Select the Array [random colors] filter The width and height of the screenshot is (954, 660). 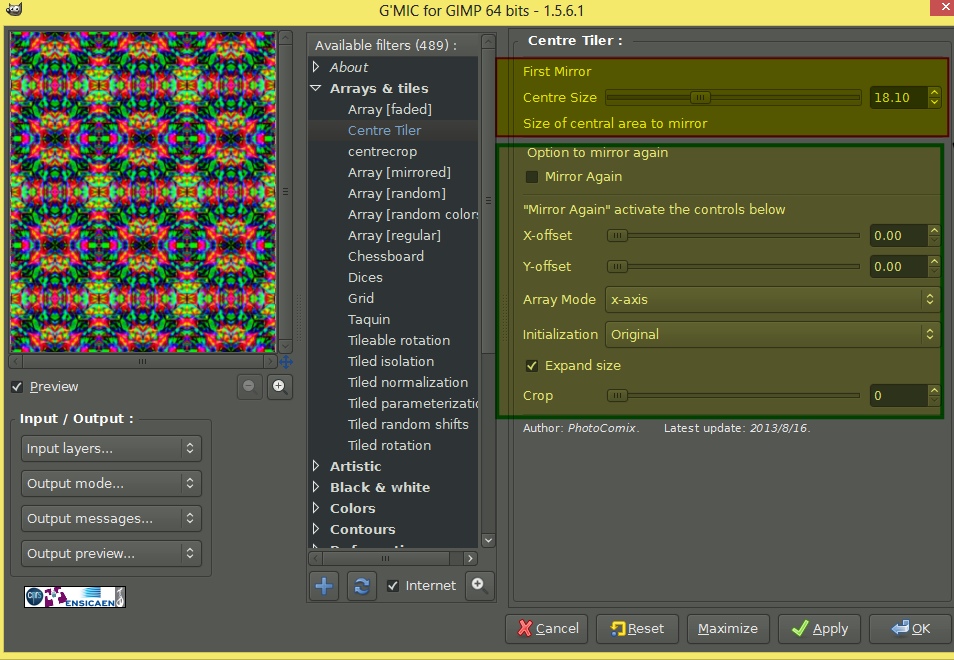point(413,214)
